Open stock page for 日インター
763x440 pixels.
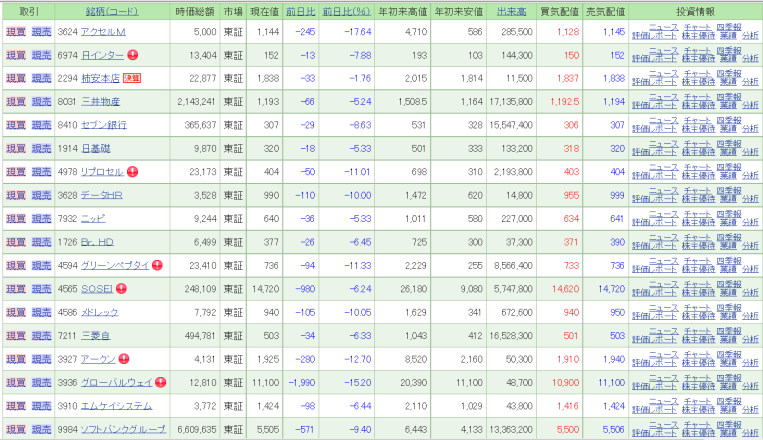pyautogui.click(x=102, y=55)
